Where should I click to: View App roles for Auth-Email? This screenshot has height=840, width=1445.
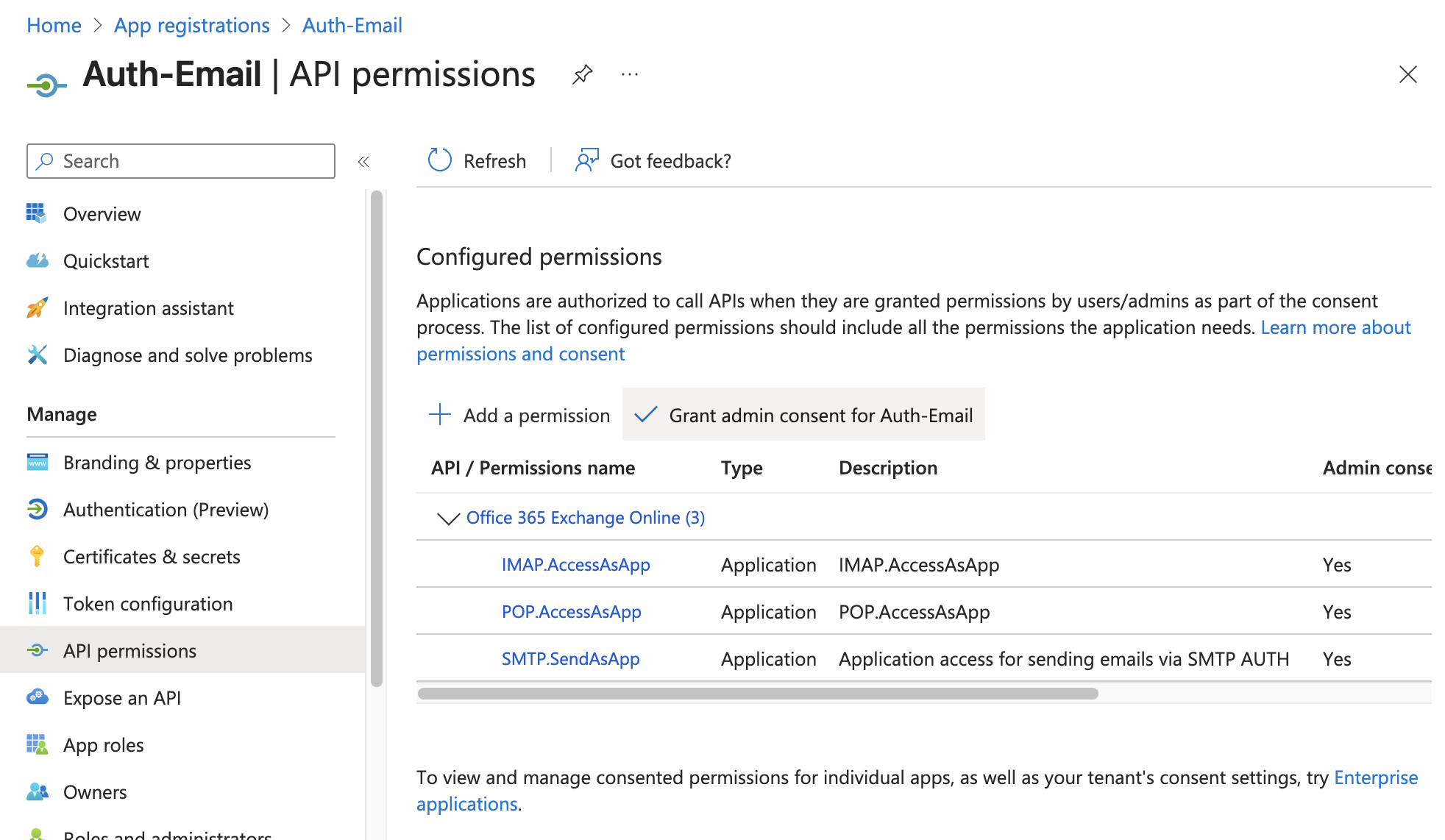click(x=103, y=744)
